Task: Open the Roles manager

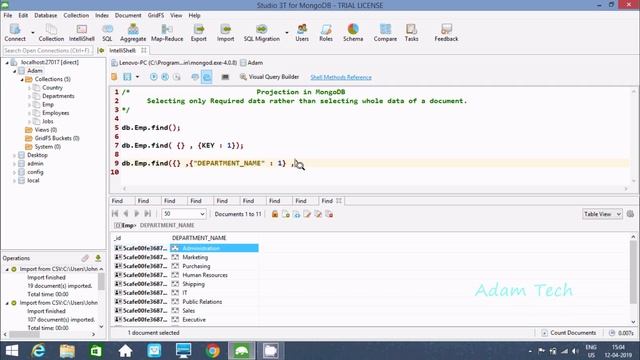Action: tap(326, 32)
